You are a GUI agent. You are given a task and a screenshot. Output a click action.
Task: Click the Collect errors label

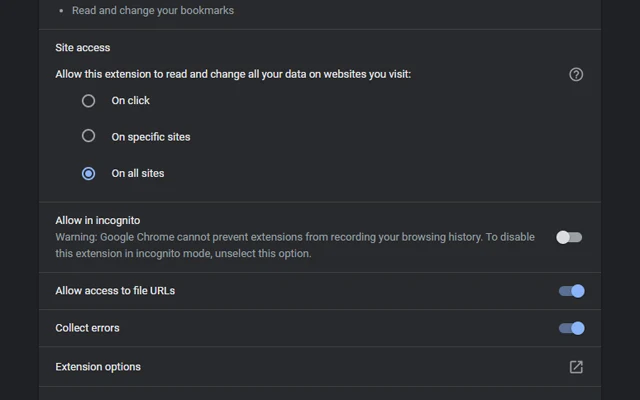(x=87, y=328)
